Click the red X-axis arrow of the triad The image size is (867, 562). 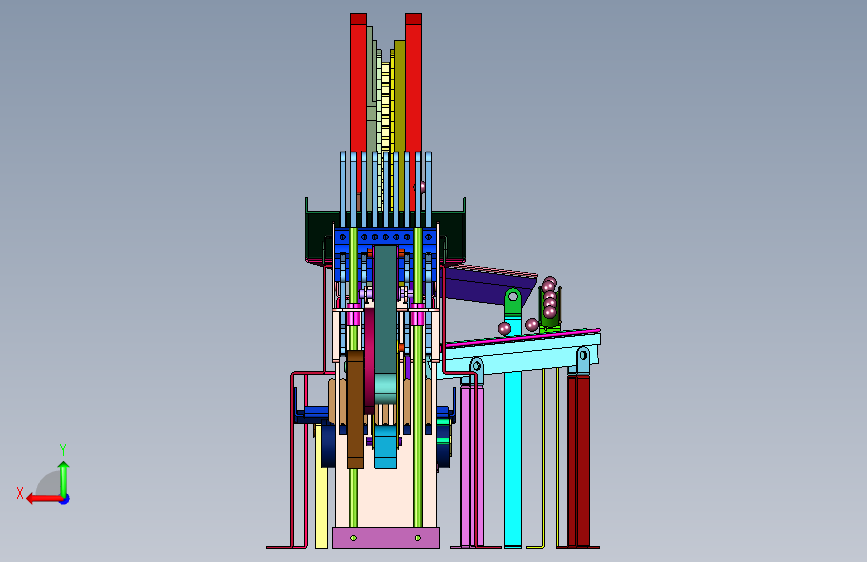pos(44,499)
